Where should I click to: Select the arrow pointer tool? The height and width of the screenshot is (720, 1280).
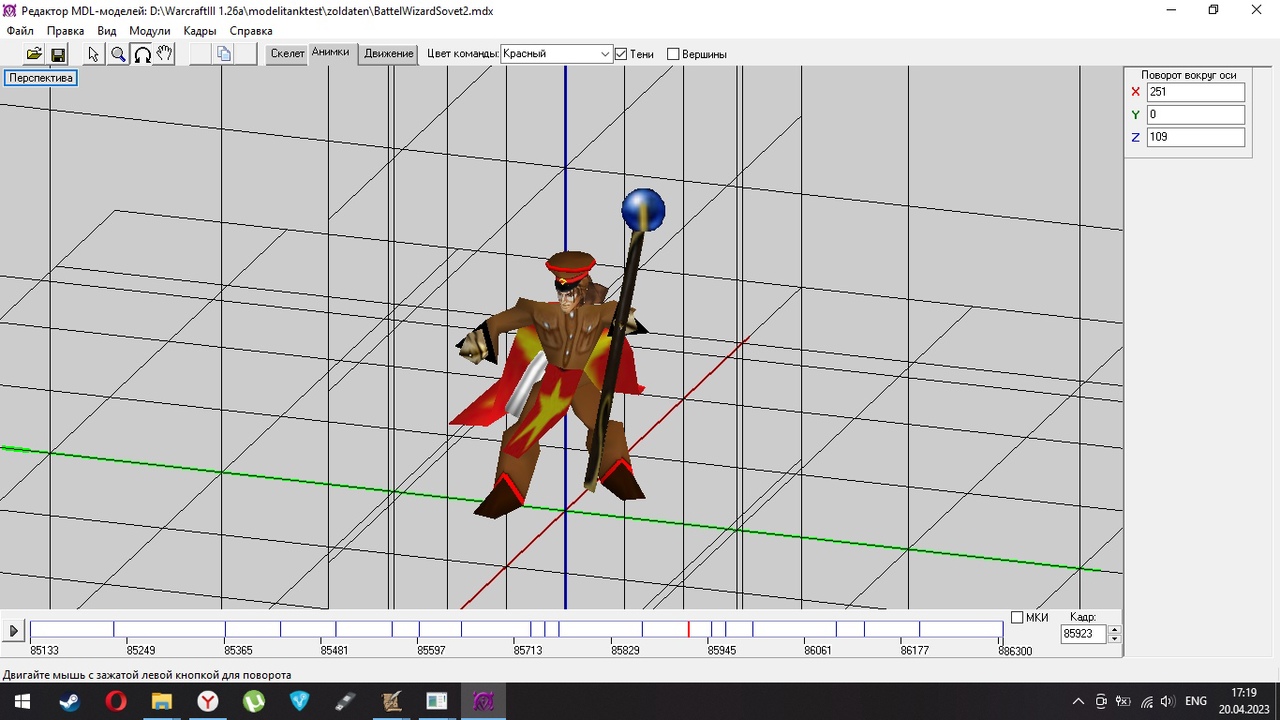click(94, 54)
